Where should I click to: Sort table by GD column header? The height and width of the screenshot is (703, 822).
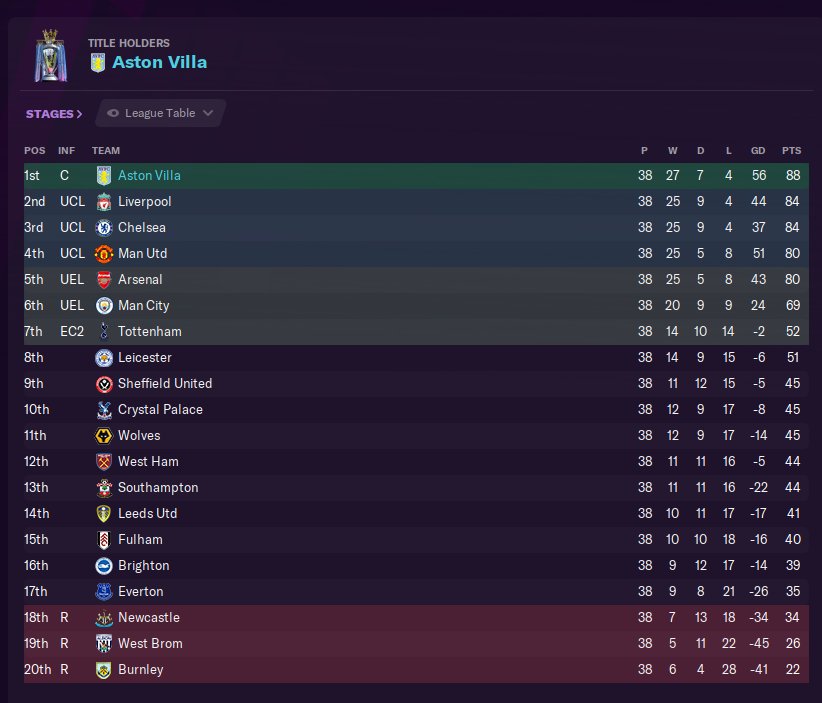(758, 151)
